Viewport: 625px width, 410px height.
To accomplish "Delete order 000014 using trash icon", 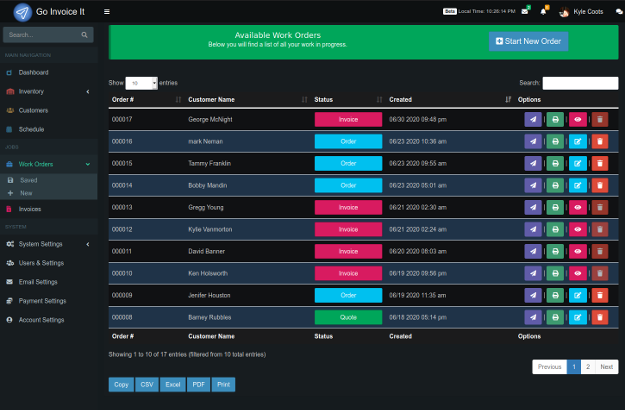I will (x=600, y=185).
